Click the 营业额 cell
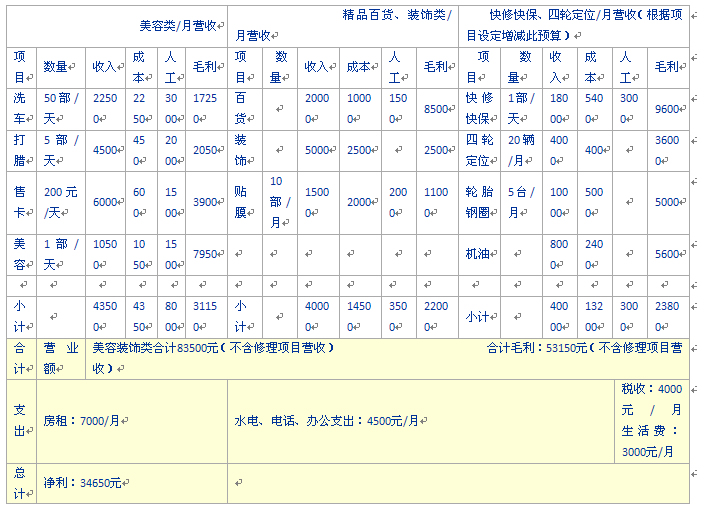The height and width of the screenshot is (511, 705). tap(61, 358)
